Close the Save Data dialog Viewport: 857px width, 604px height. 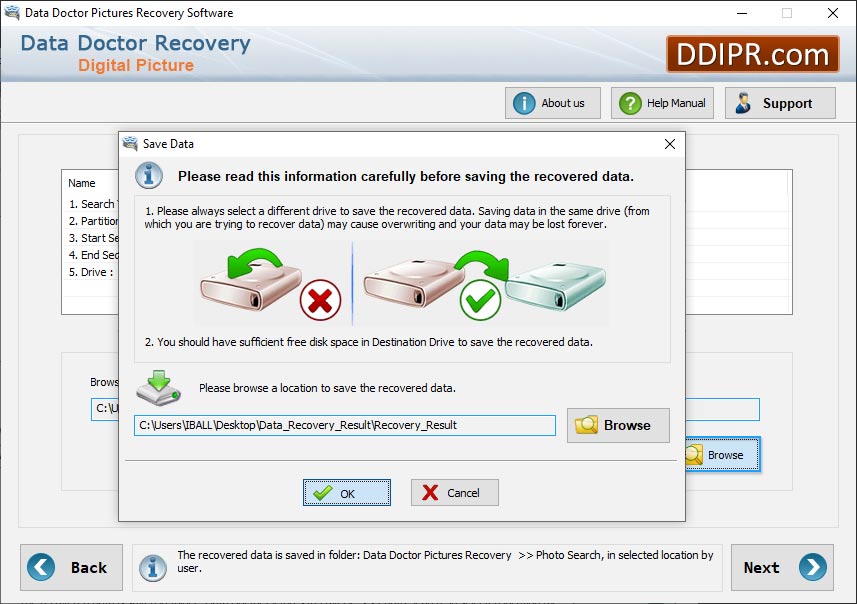pos(669,144)
